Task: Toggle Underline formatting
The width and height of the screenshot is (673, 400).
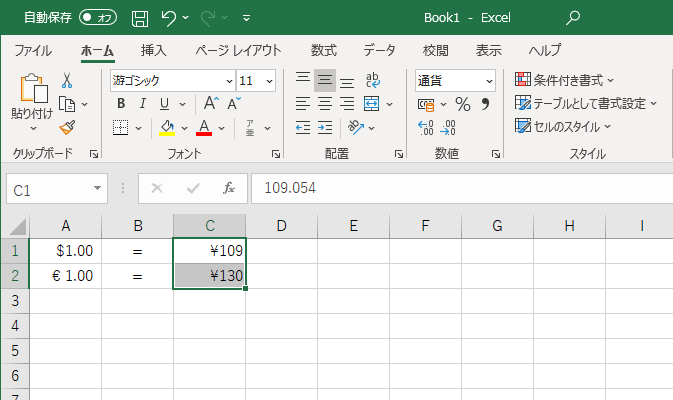Action: click(x=164, y=103)
